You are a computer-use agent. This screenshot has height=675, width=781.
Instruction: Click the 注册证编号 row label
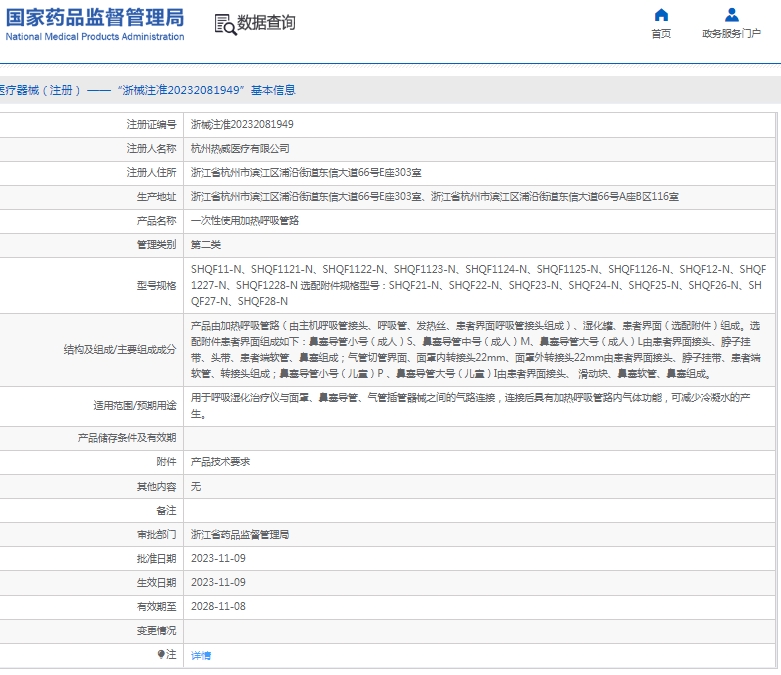151,125
